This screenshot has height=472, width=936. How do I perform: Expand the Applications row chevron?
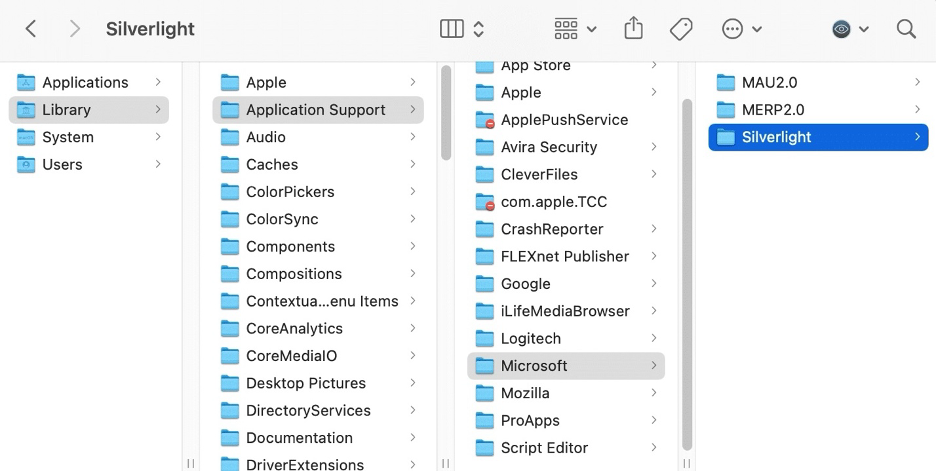(158, 82)
